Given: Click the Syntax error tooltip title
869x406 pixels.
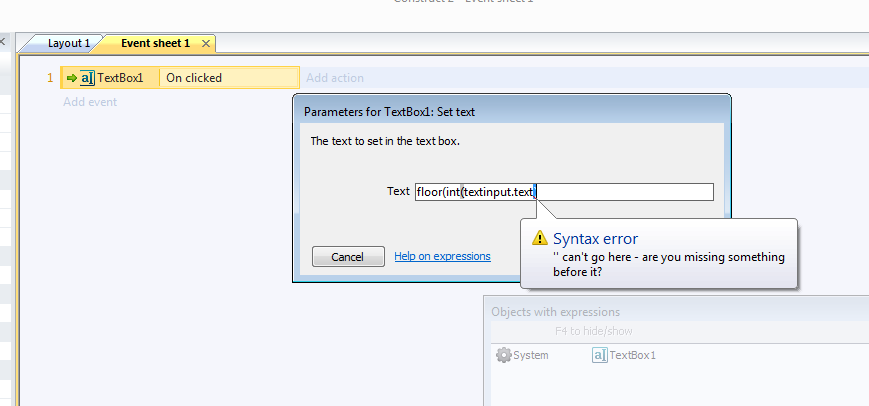Looking at the screenshot, I should click(595, 239).
